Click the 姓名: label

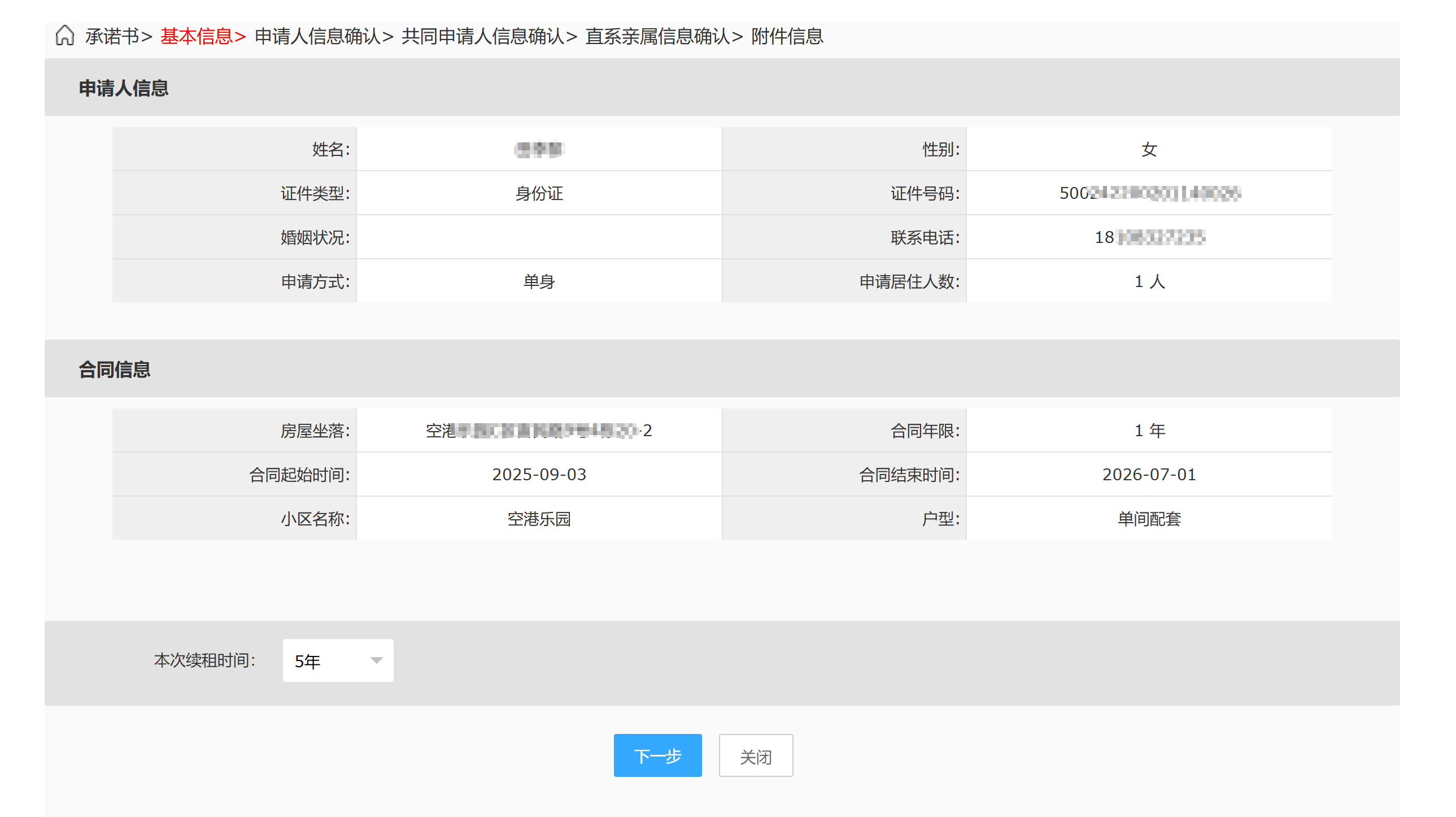[x=331, y=149]
